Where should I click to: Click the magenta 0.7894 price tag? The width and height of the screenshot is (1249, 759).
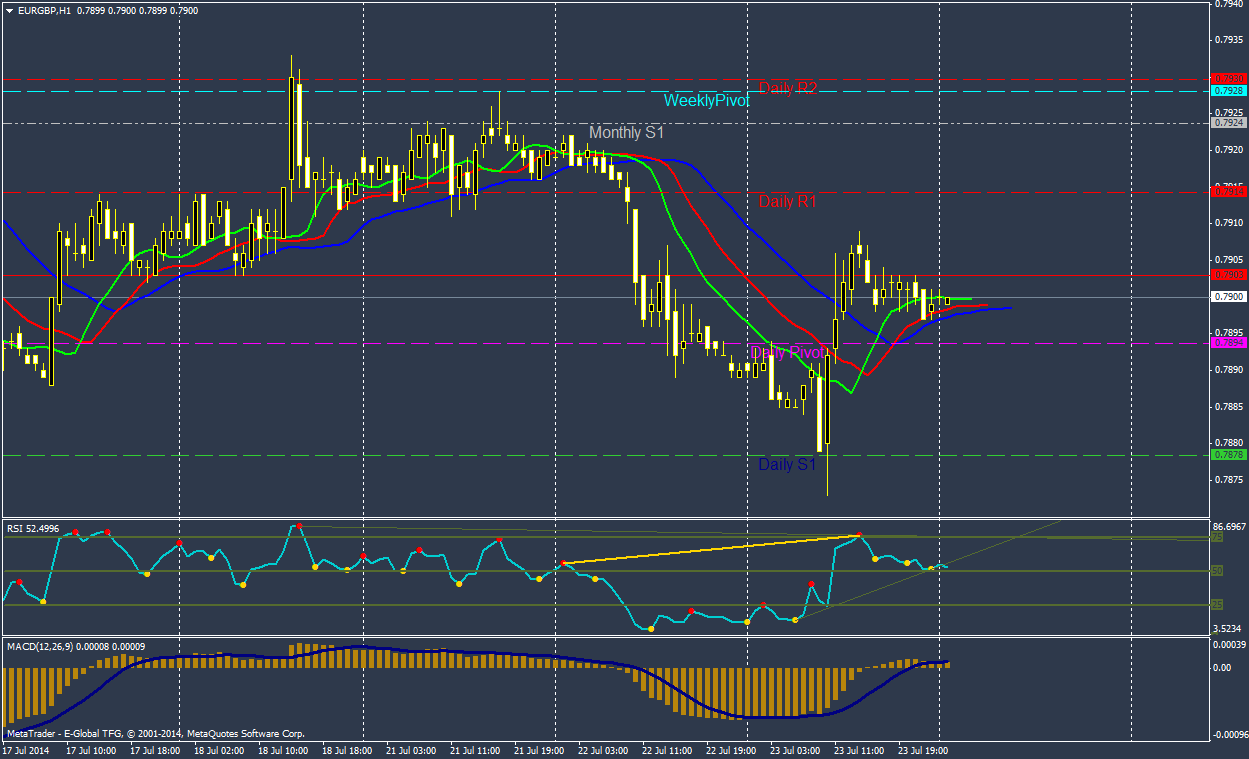[1227, 343]
